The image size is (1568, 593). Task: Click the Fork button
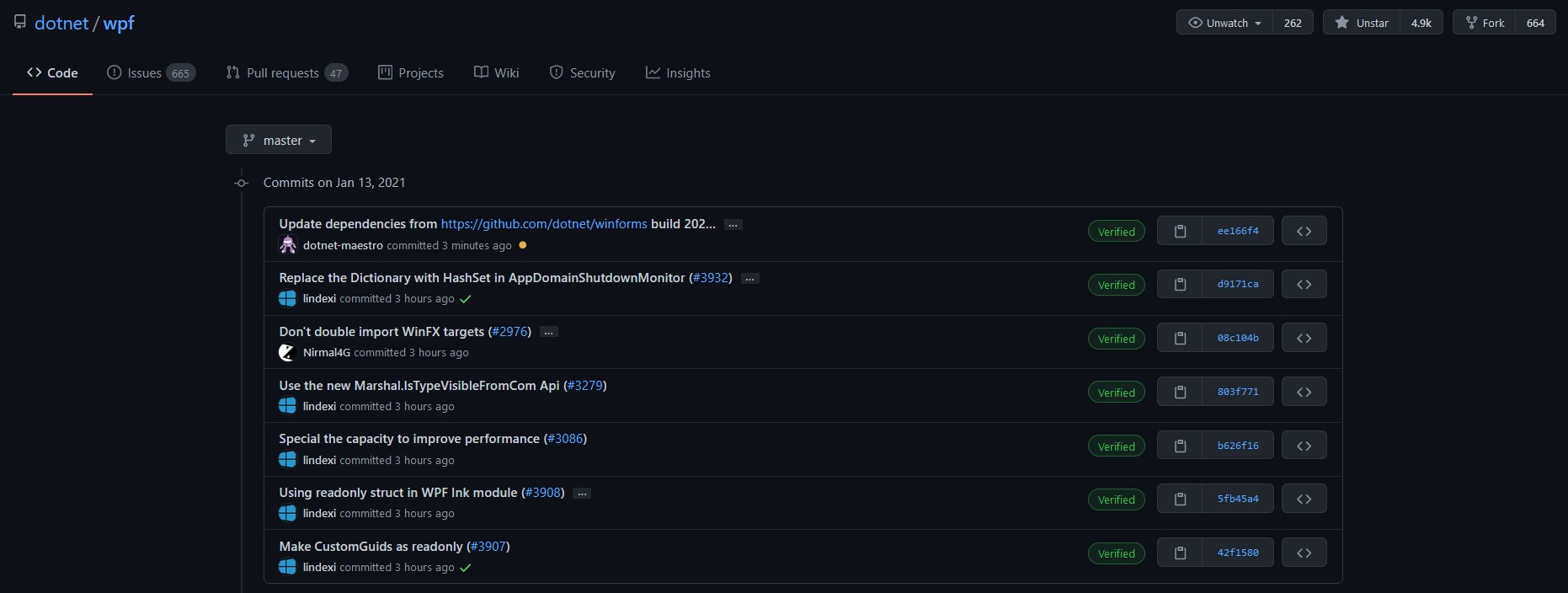(1485, 23)
